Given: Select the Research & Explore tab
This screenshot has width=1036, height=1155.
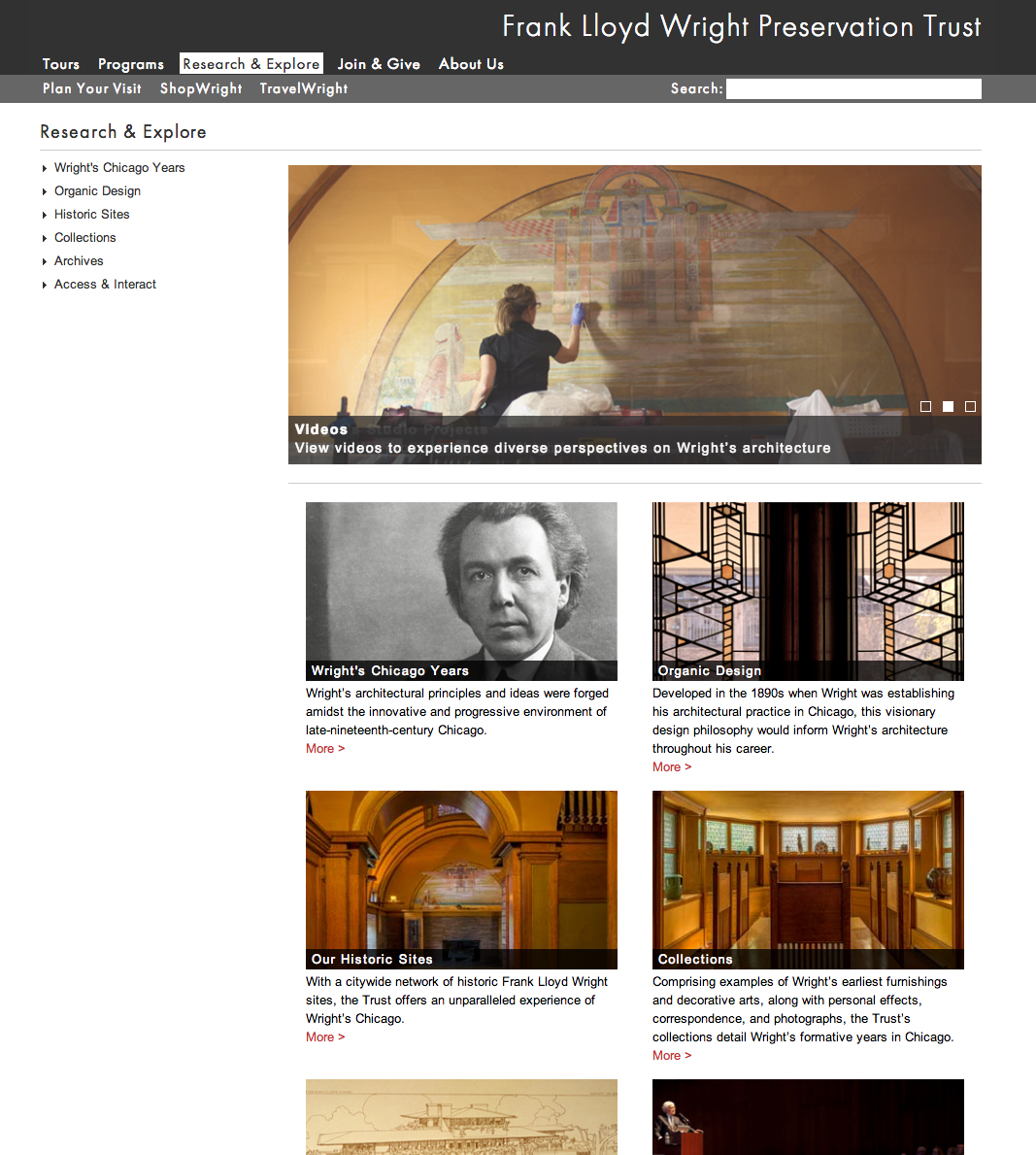Looking at the screenshot, I should pos(251,63).
